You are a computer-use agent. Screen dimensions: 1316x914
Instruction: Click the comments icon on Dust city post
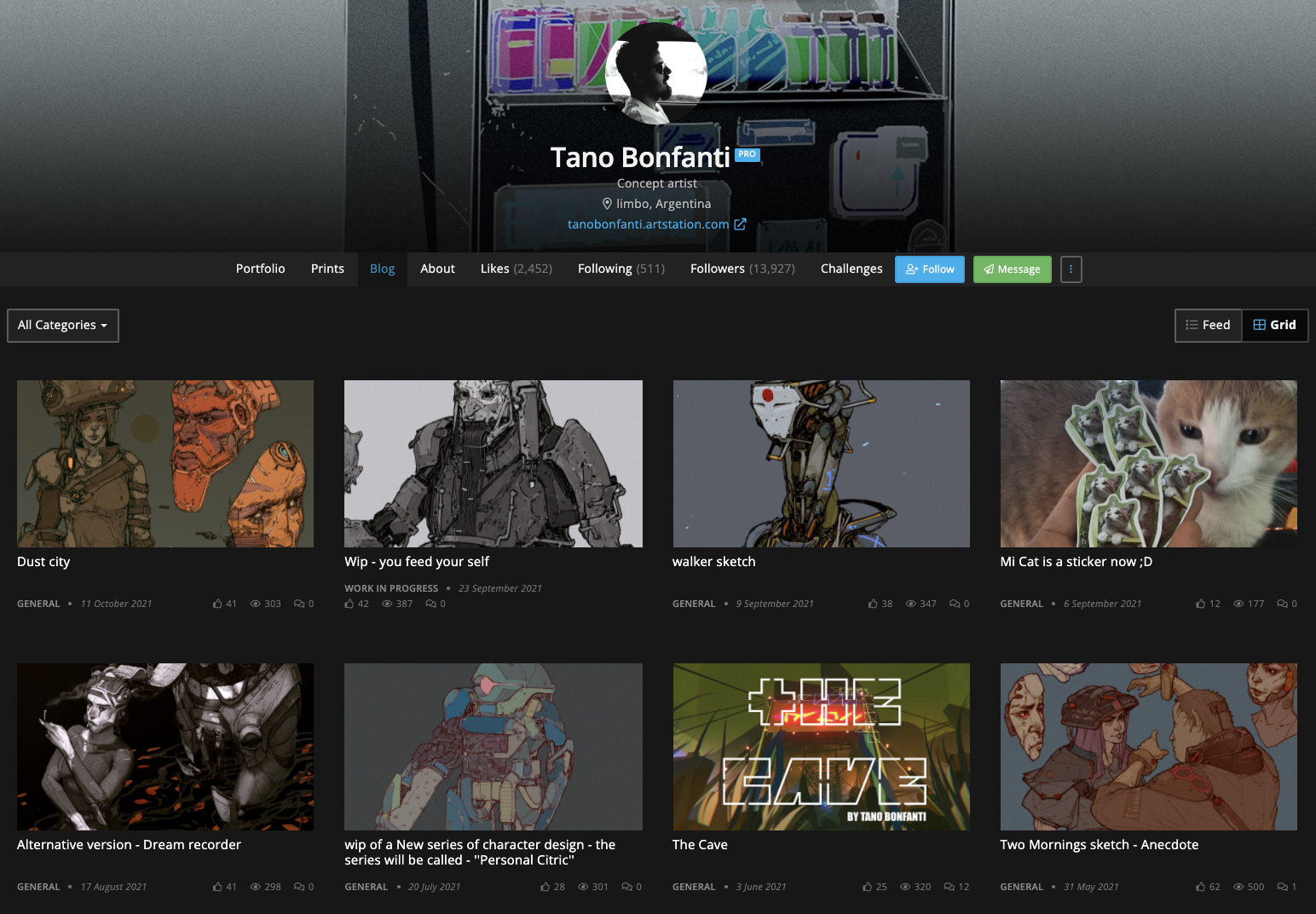[299, 604]
